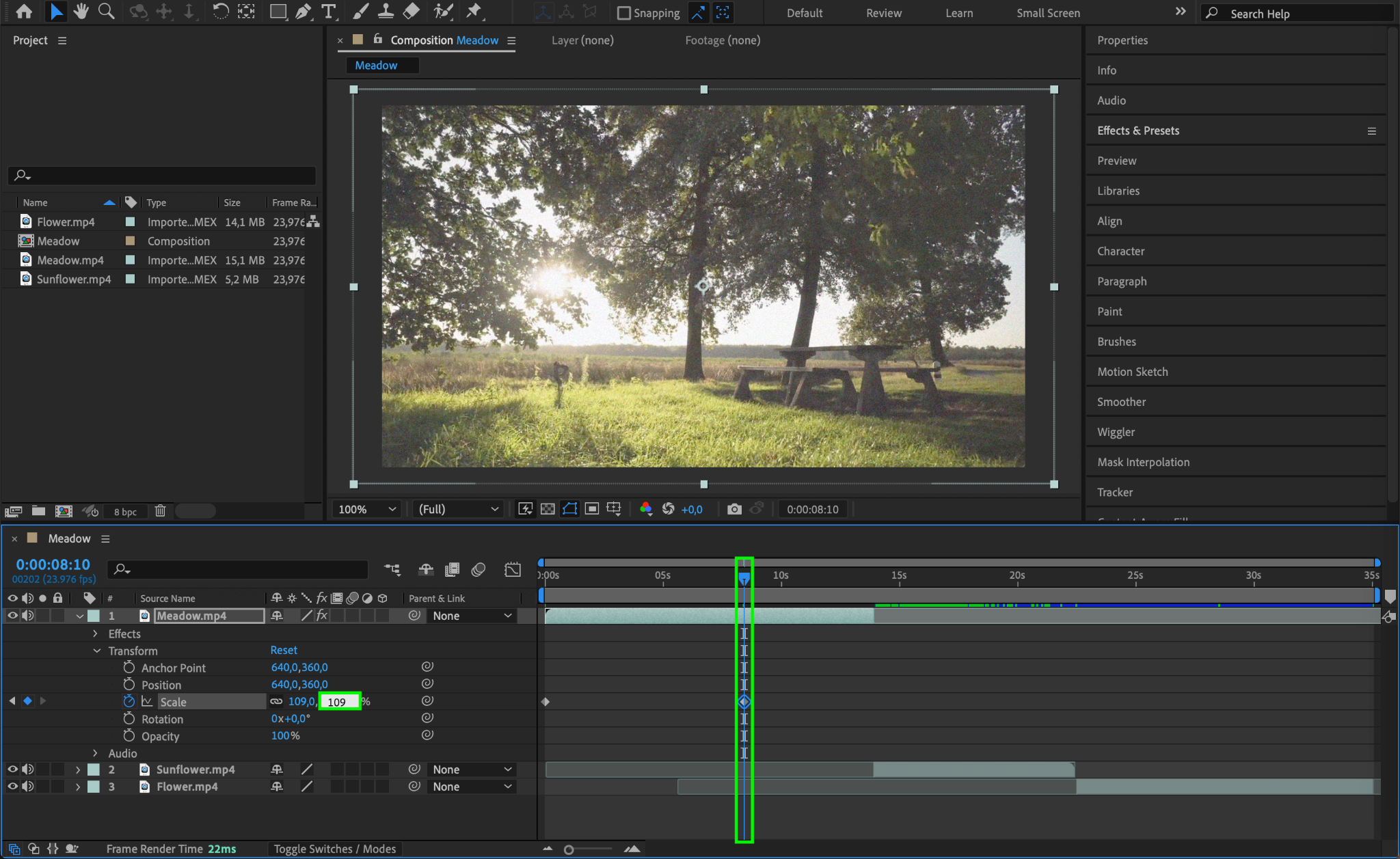Select the Pen tool
1400x859 pixels.
point(303,12)
